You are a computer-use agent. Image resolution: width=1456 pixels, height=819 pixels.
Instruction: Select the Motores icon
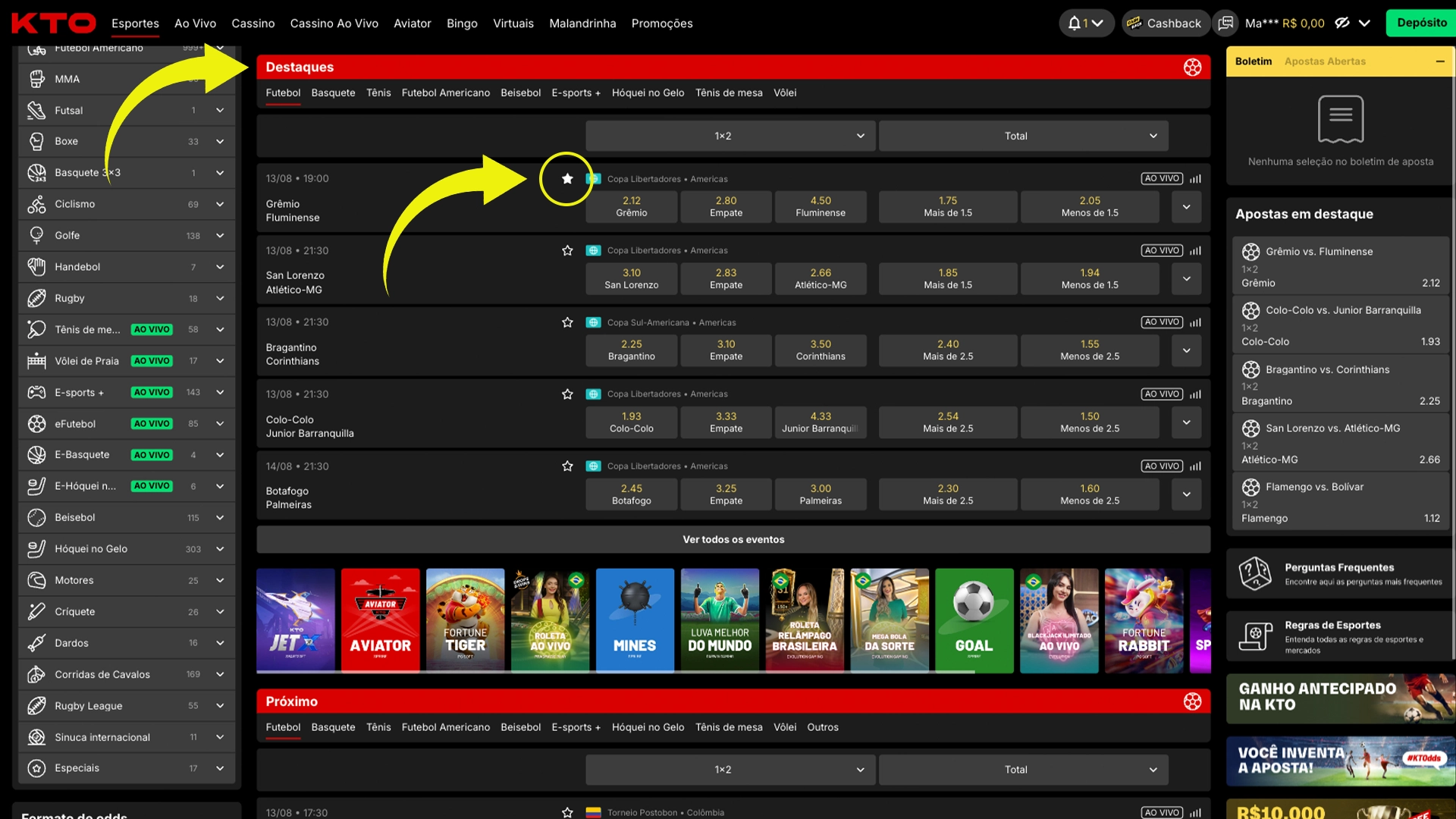coord(36,581)
